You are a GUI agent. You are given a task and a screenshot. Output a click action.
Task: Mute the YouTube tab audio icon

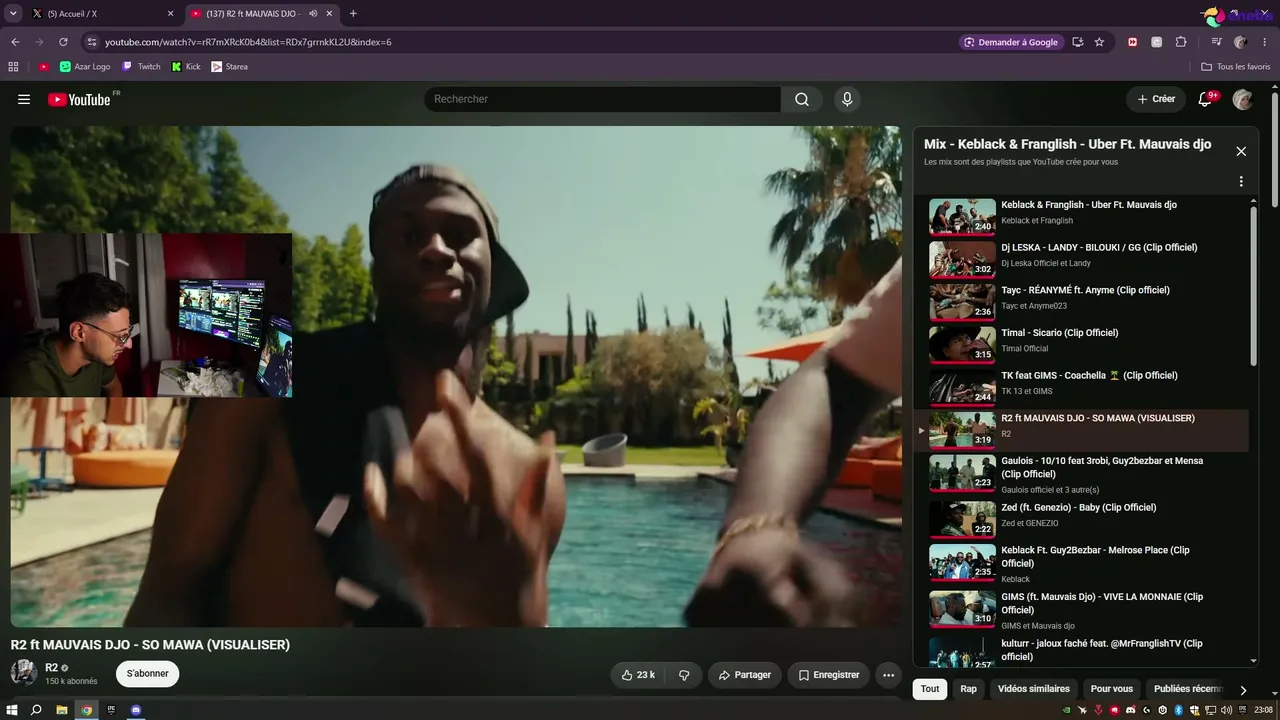tap(313, 14)
